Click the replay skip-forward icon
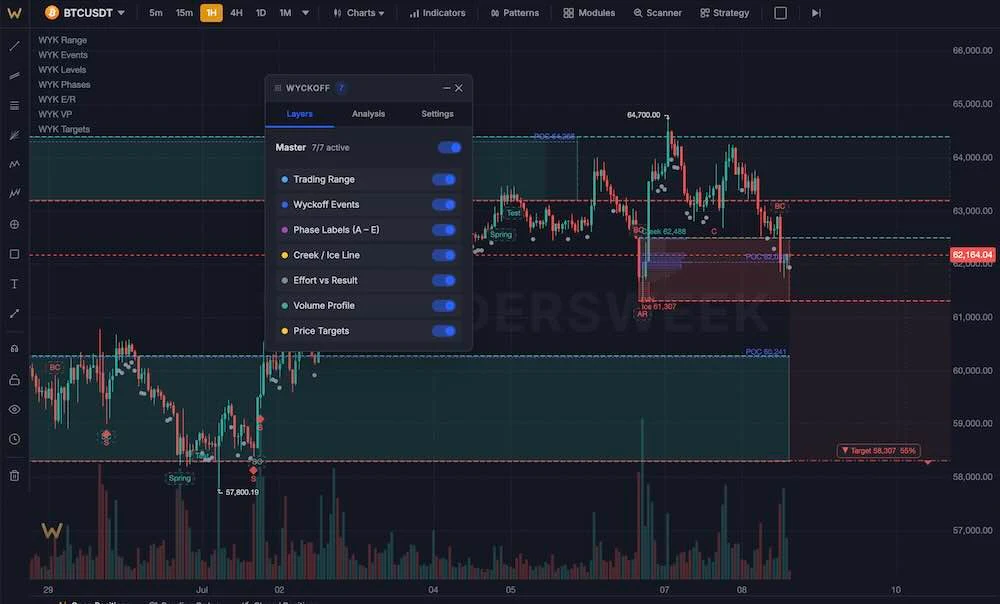Viewport: 1000px width, 604px height. [816, 13]
